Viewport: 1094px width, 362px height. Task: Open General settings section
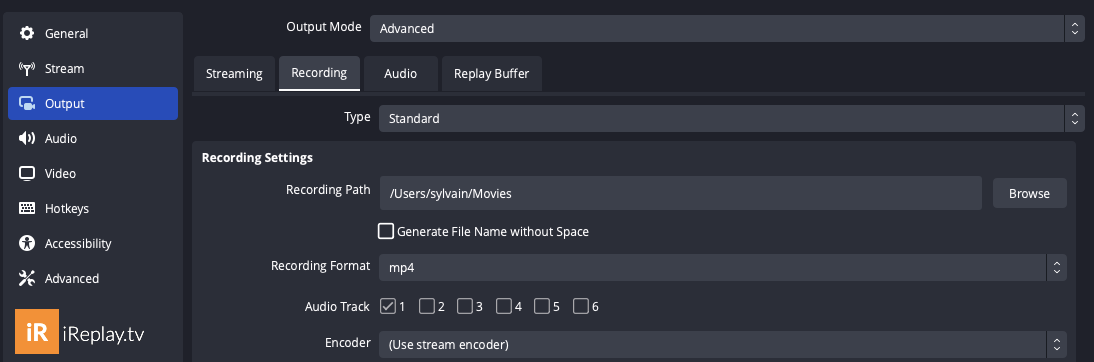[93, 33]
